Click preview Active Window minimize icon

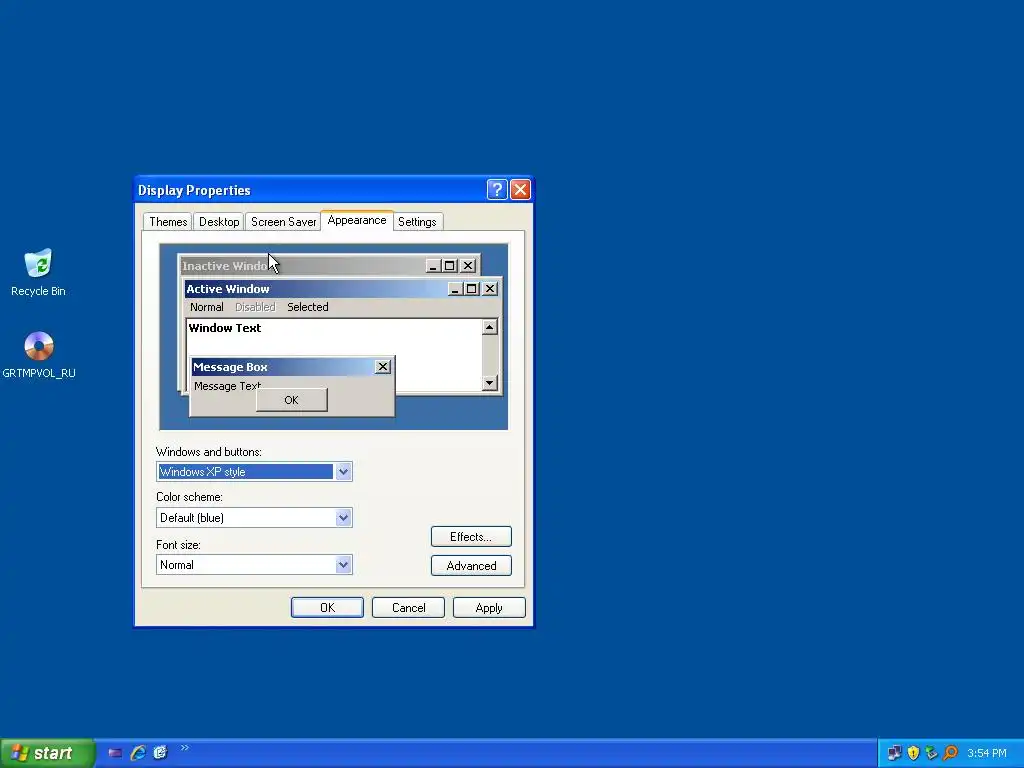455,289
